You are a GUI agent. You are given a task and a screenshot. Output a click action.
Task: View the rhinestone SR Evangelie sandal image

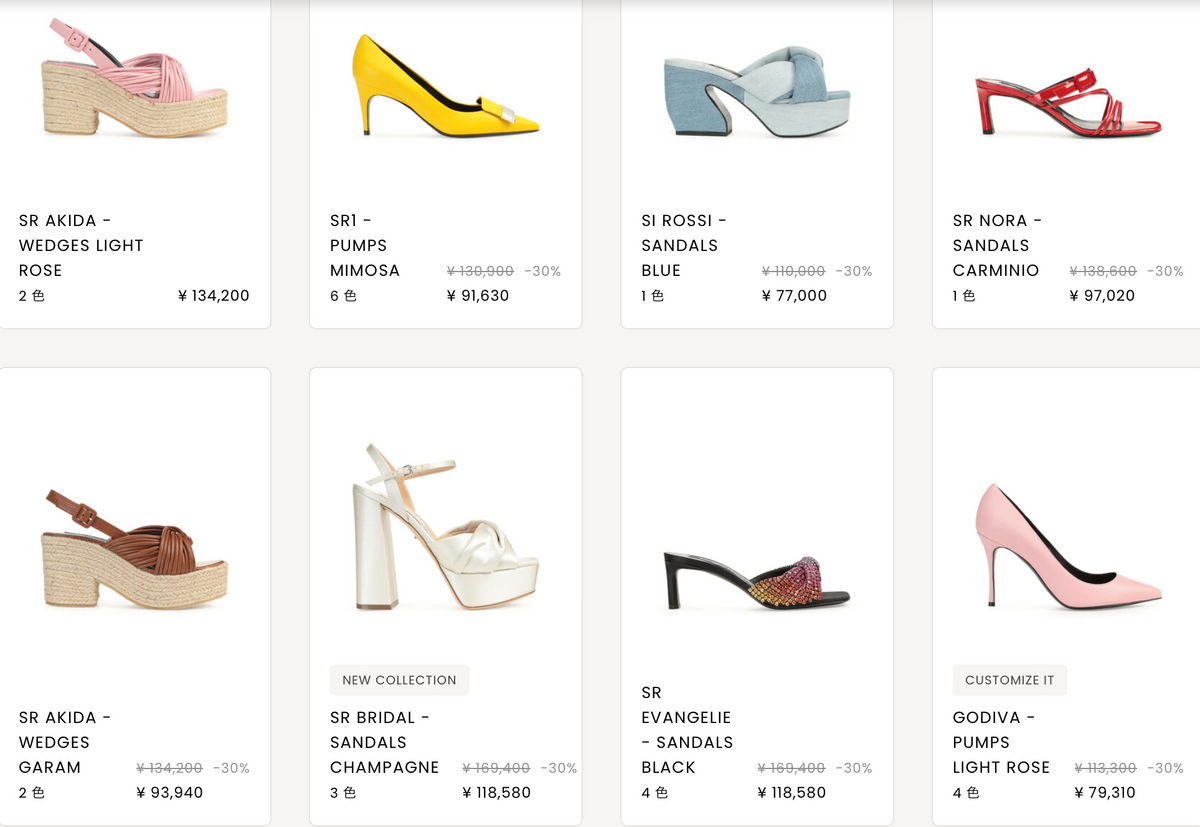click(757, 580)
